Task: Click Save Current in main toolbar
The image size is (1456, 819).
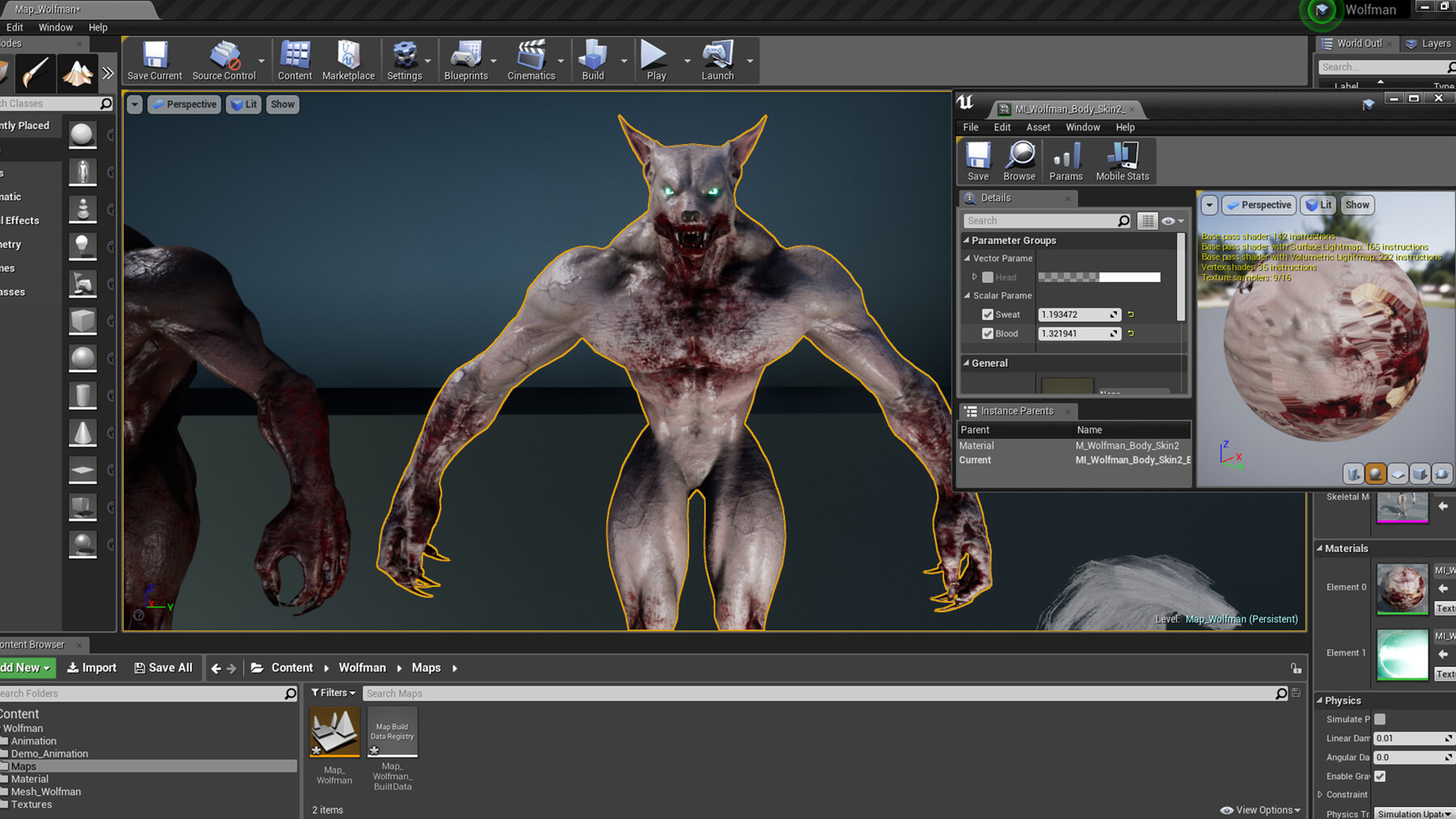Action: click(x=154, y=61)
